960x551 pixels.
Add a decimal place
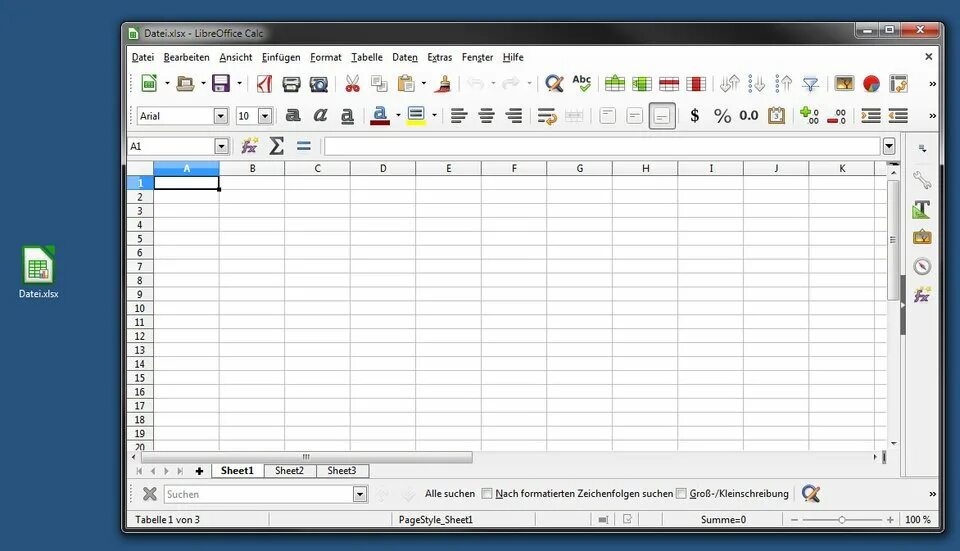tap(809, 115)
